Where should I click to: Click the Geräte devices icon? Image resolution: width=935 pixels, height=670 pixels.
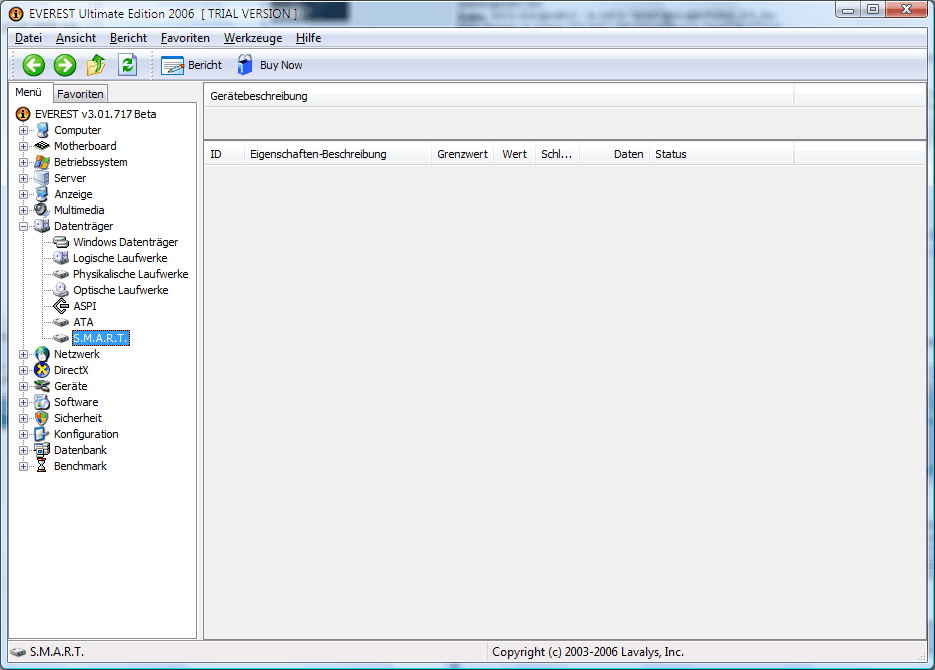(42, 386)
